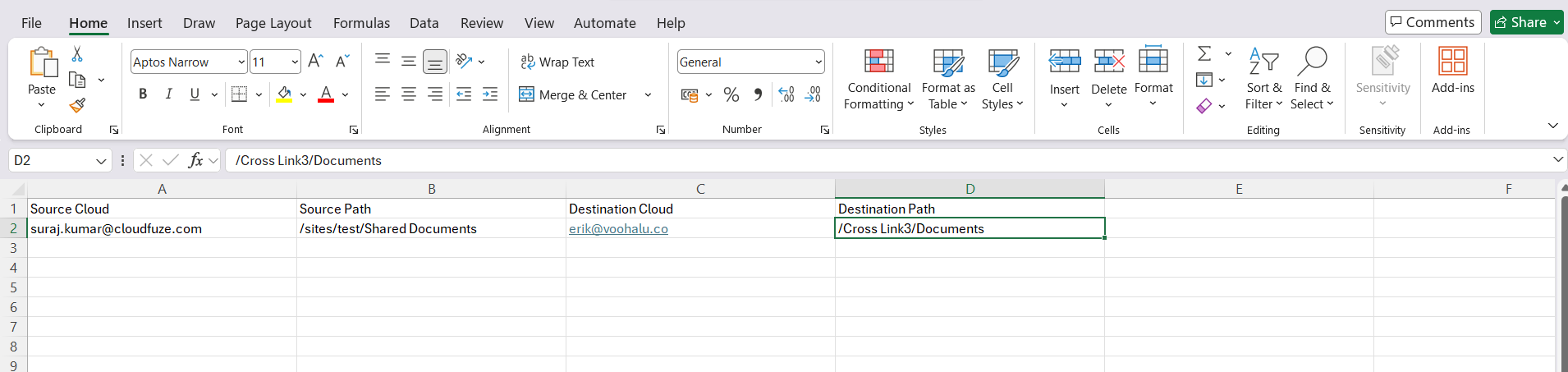Collapse the ribbon with chevron
This screenshot has height=372, width=1568.
coord(1552,126)
